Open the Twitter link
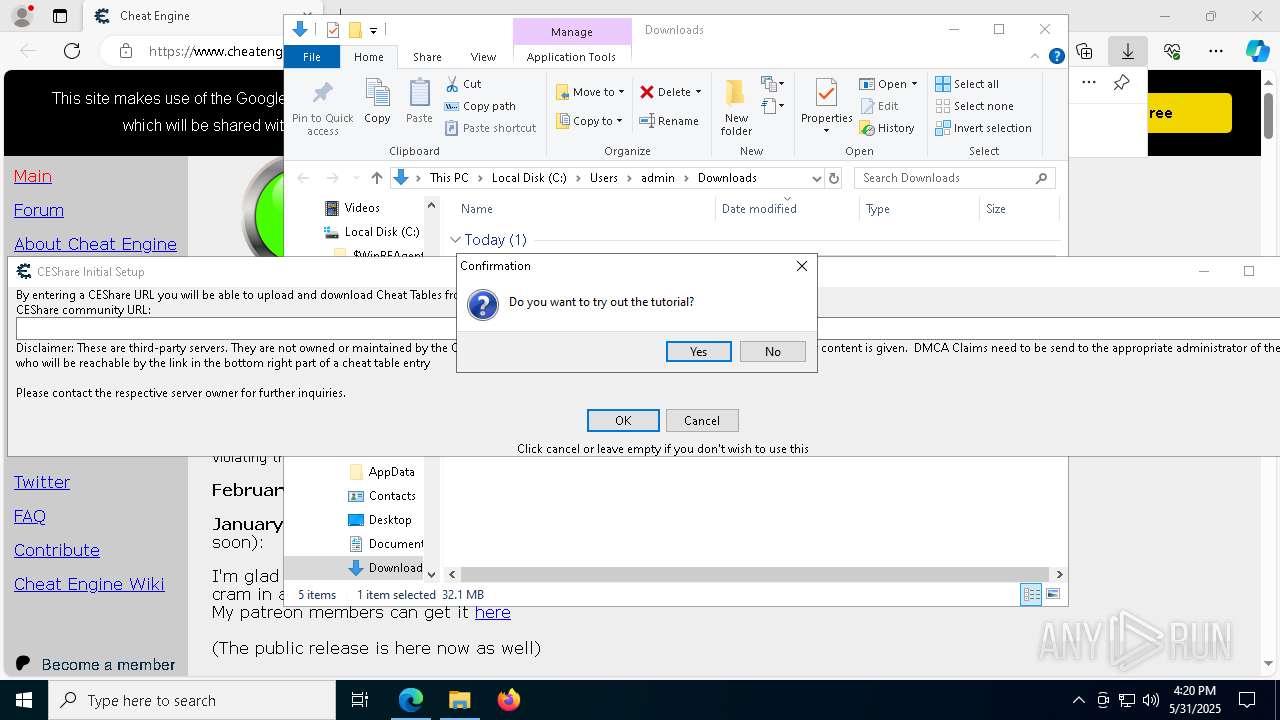Screen dimensions: 1280x720 click(x=42, y=482)
